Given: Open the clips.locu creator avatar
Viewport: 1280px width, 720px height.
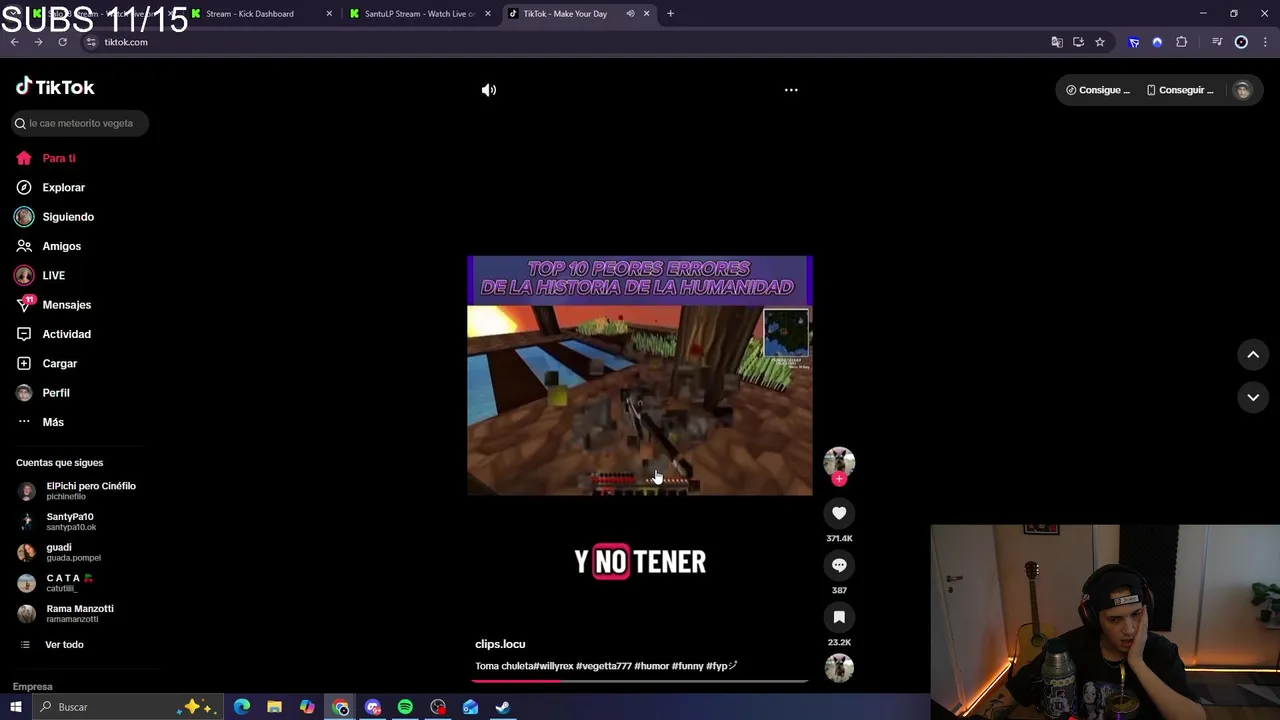Looking at the screenshot, I should coord(839,461).
